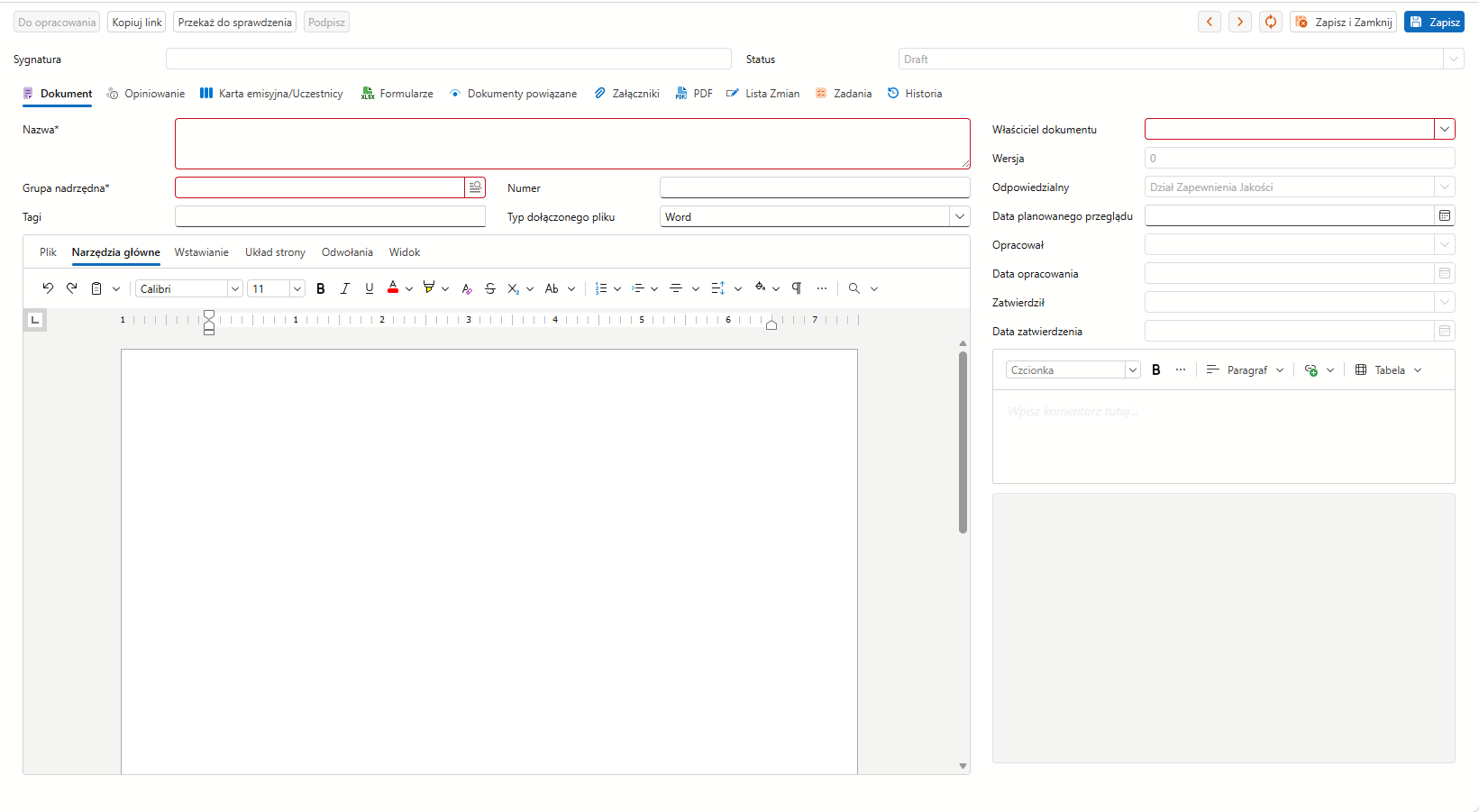The width and height of the screenshot is (1479, 812).
Task: Click the refresh icon near Zapisz i Zamknij
Action: pos(1271,22)
